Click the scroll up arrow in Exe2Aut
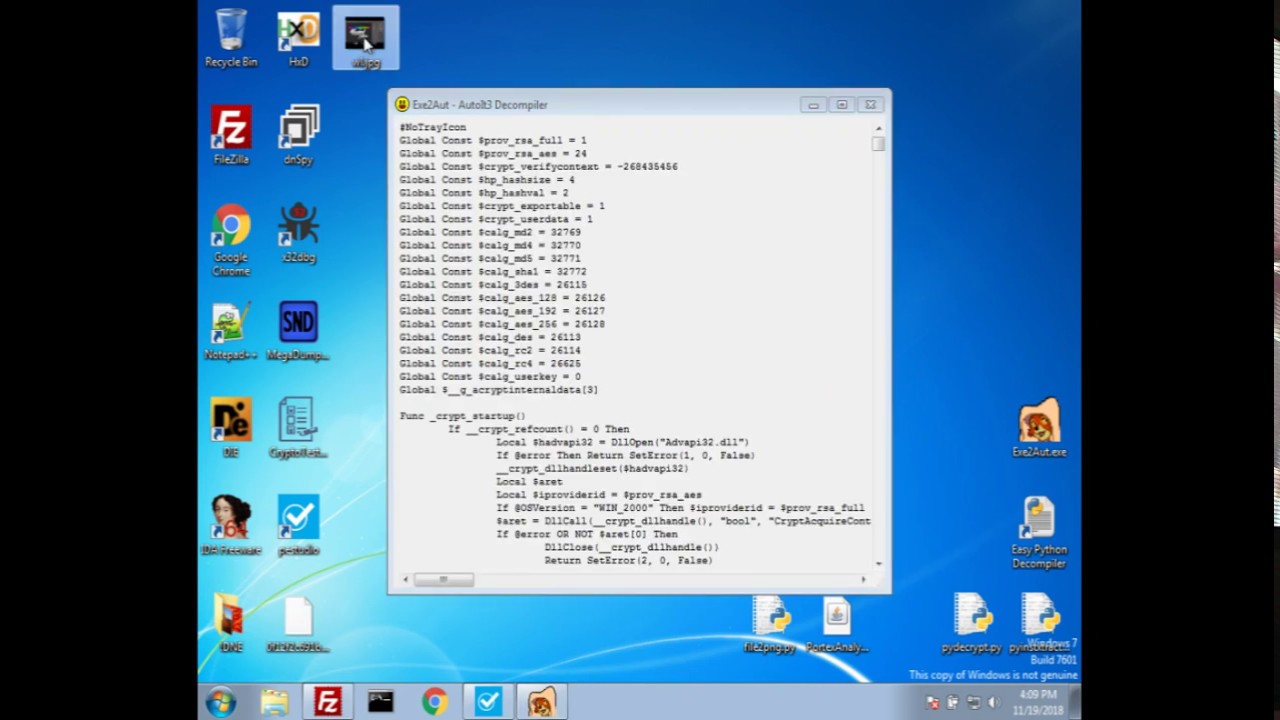The image size is (1280, 720). tap(878, 128)
